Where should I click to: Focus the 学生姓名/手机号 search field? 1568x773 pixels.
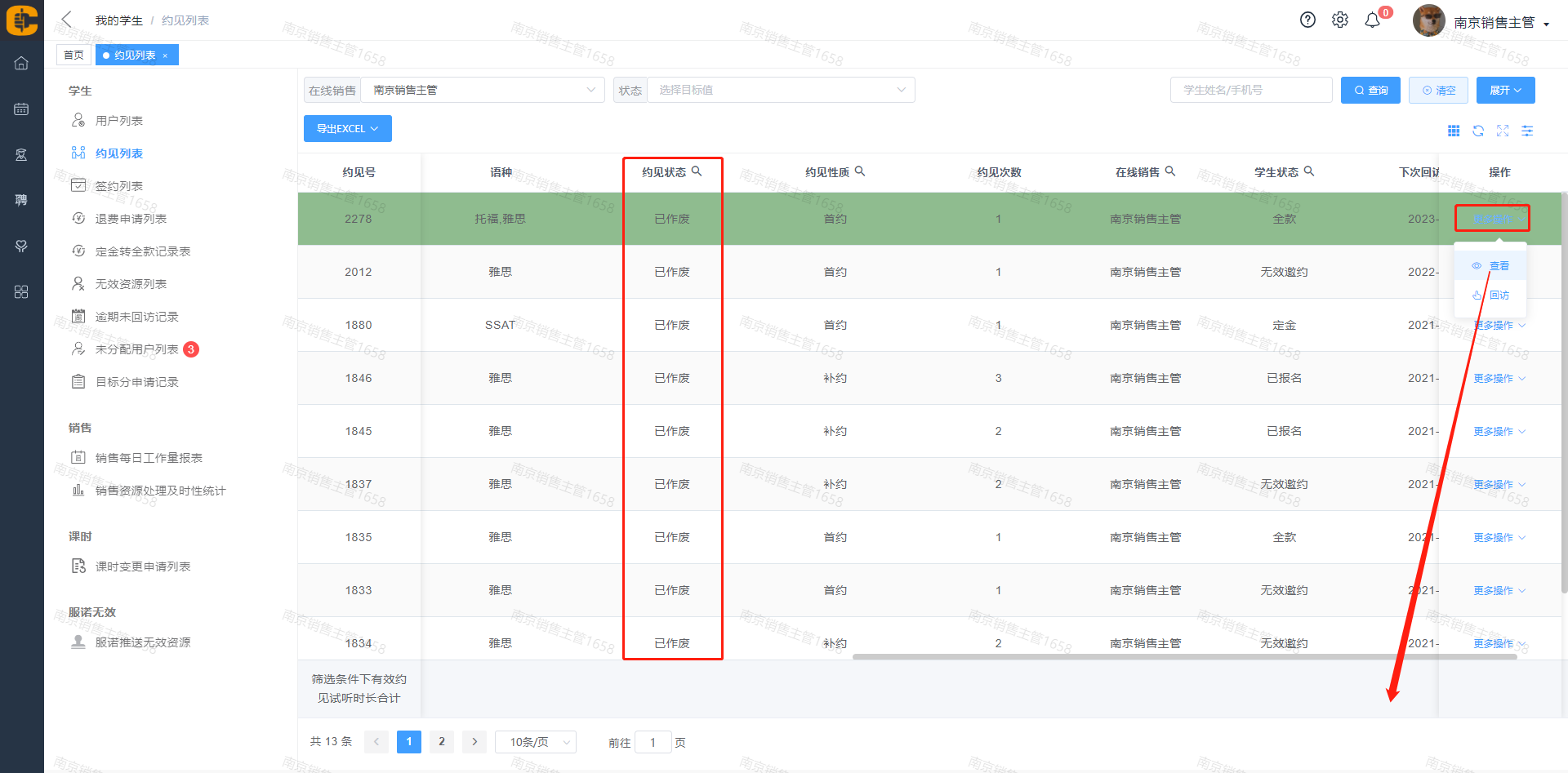click(1250, 90)
